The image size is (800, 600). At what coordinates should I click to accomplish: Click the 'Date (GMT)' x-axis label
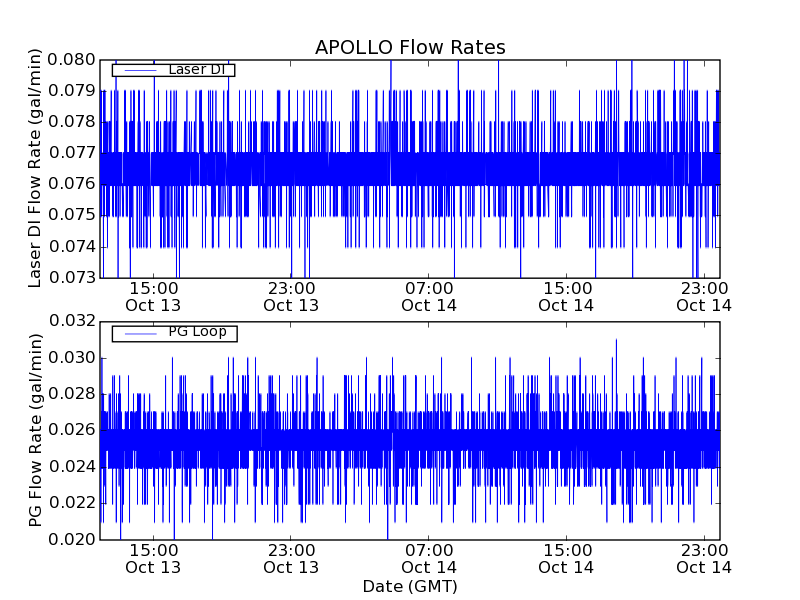pyautogui.click(x=410, y=587)
